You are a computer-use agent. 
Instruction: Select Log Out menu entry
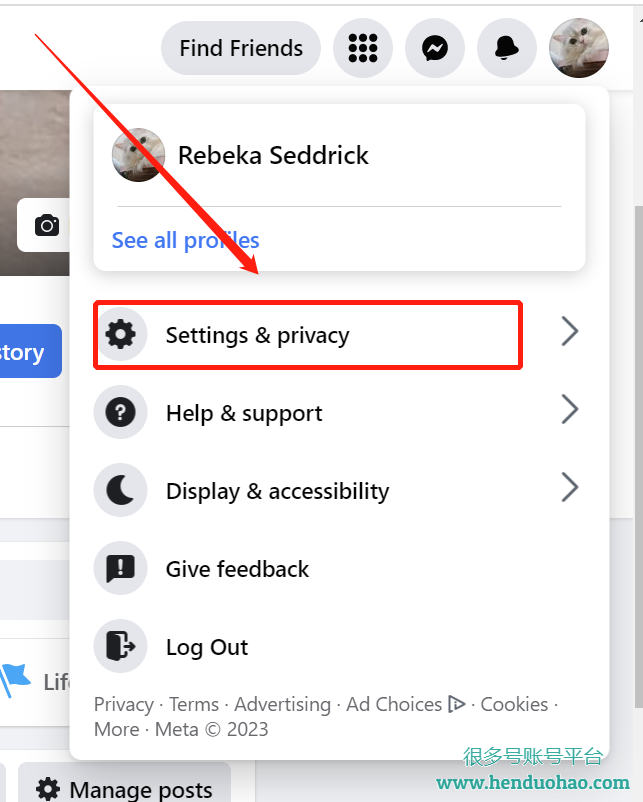click(207, 647)
